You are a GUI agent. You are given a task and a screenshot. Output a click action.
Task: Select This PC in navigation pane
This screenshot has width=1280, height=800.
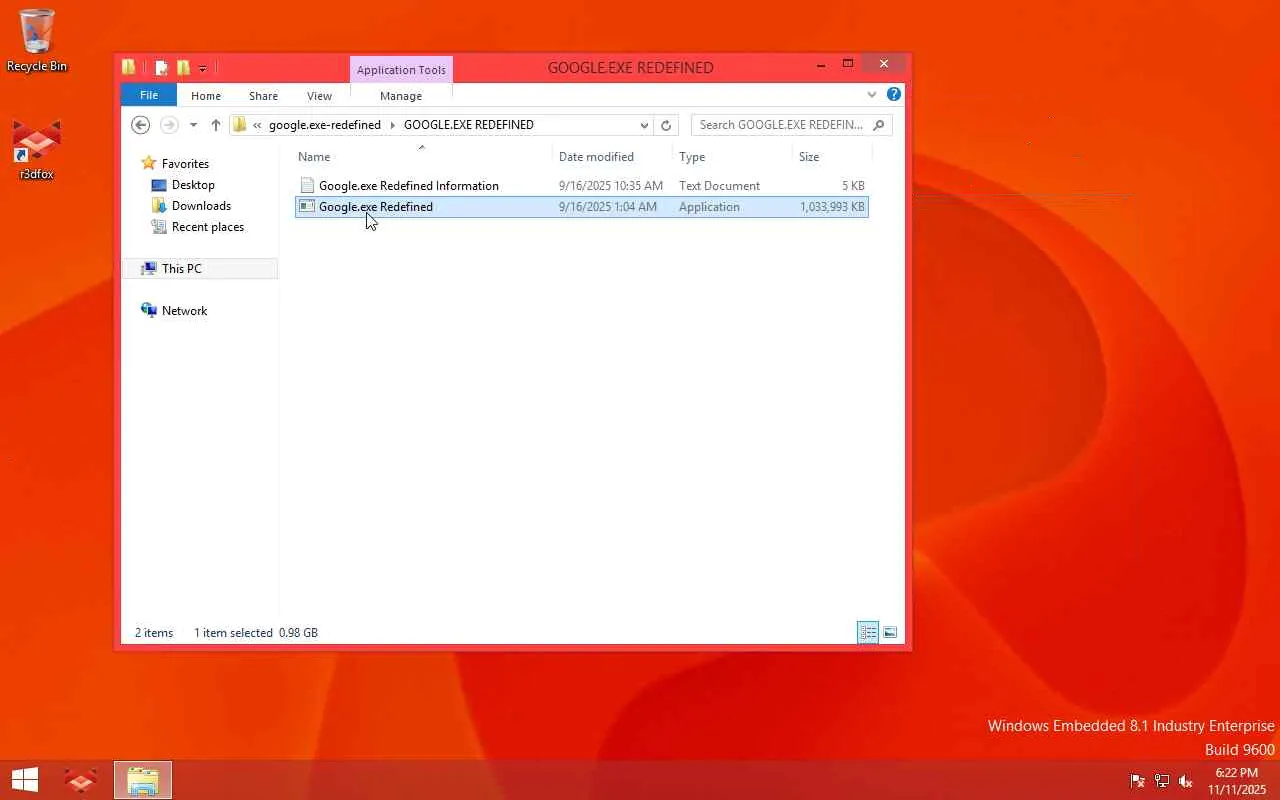[x=200, y=269]
